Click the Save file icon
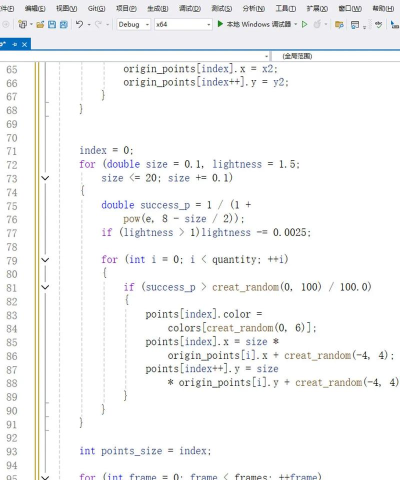 click(x=52, y=24)
